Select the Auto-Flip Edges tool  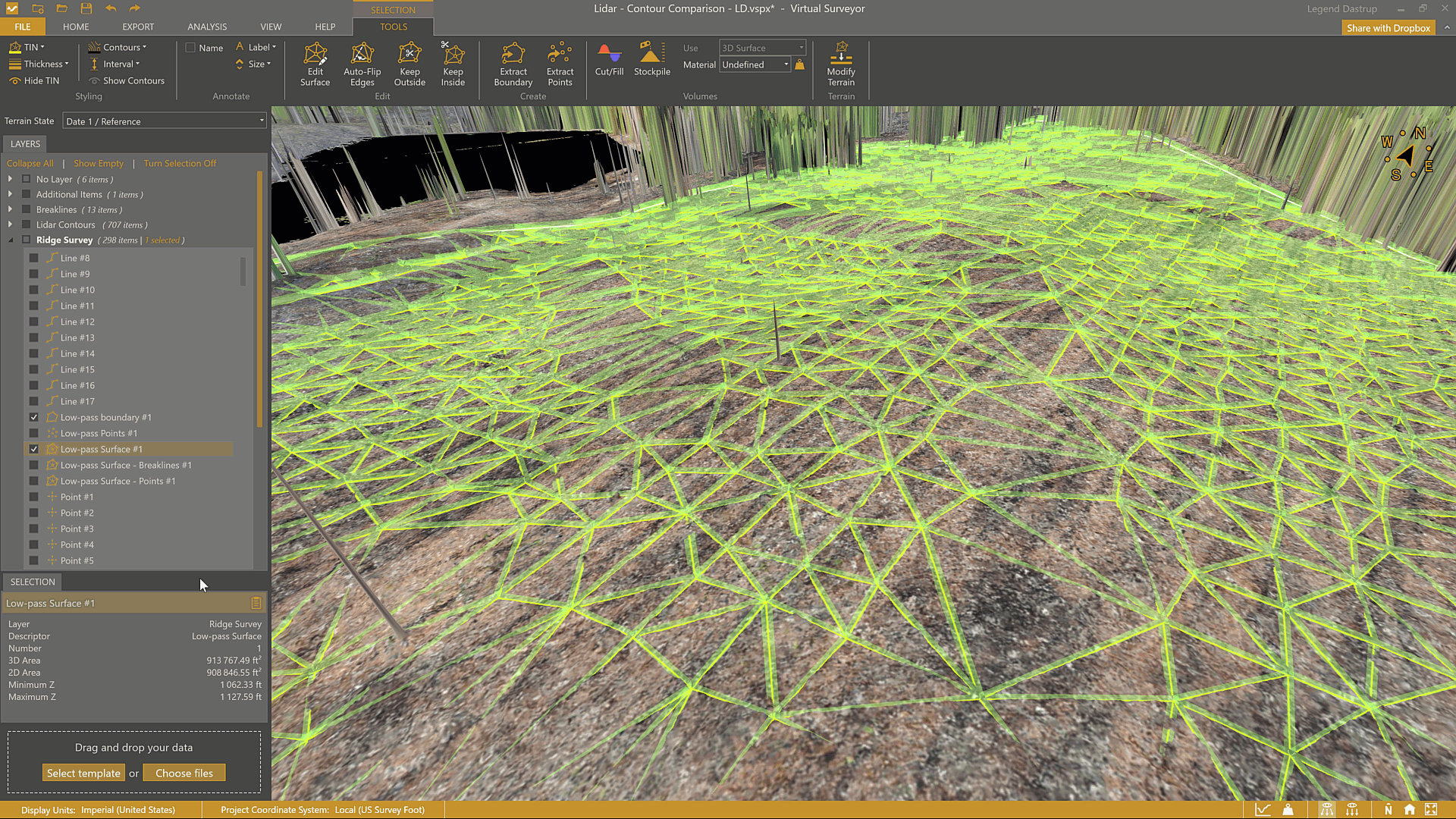pyautogui.click(x=362, y=64)
